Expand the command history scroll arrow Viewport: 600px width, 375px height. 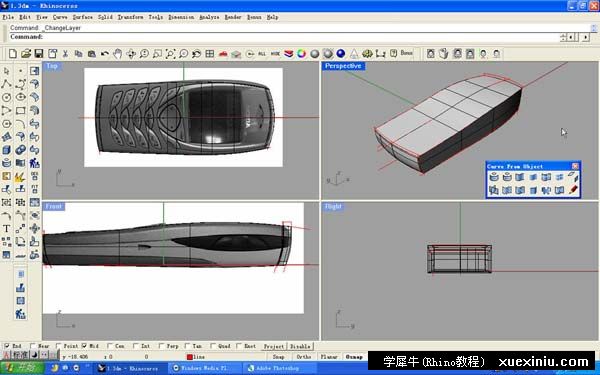593,28
